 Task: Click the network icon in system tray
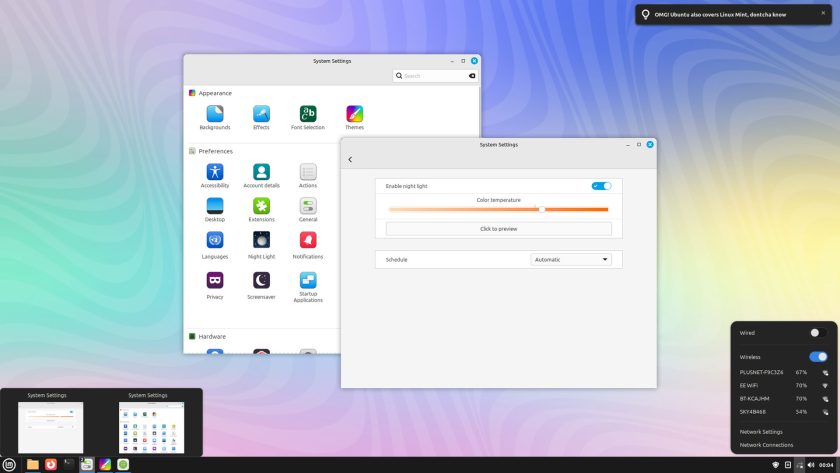799,465
